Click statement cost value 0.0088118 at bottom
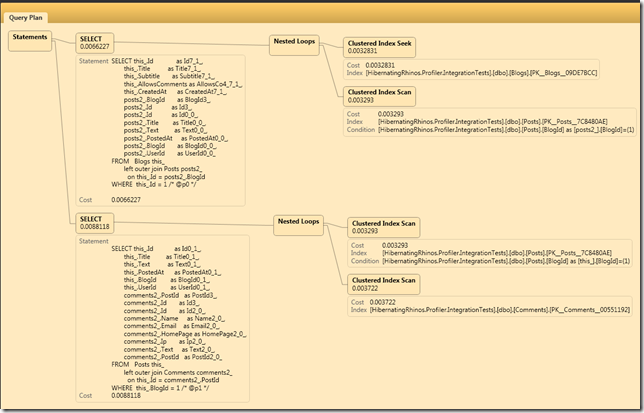644x413 pixels. (126, 396)
